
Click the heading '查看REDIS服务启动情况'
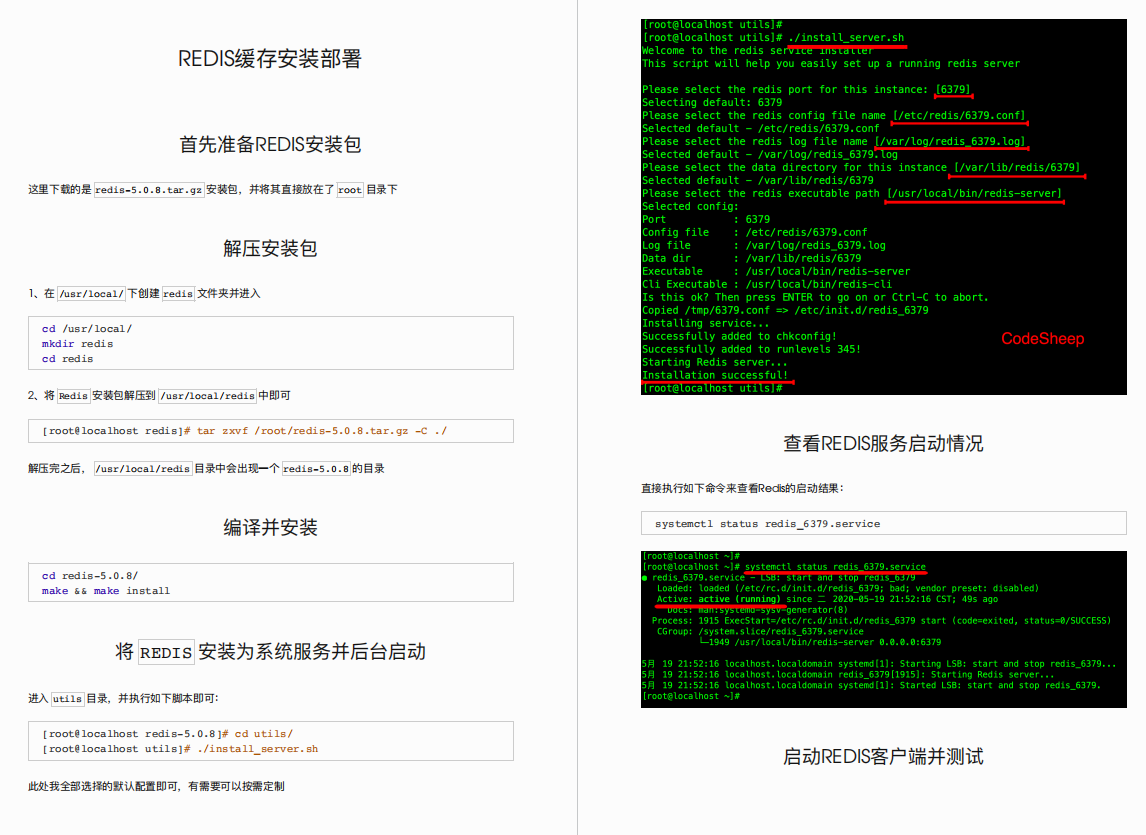[x=883, y=443]
